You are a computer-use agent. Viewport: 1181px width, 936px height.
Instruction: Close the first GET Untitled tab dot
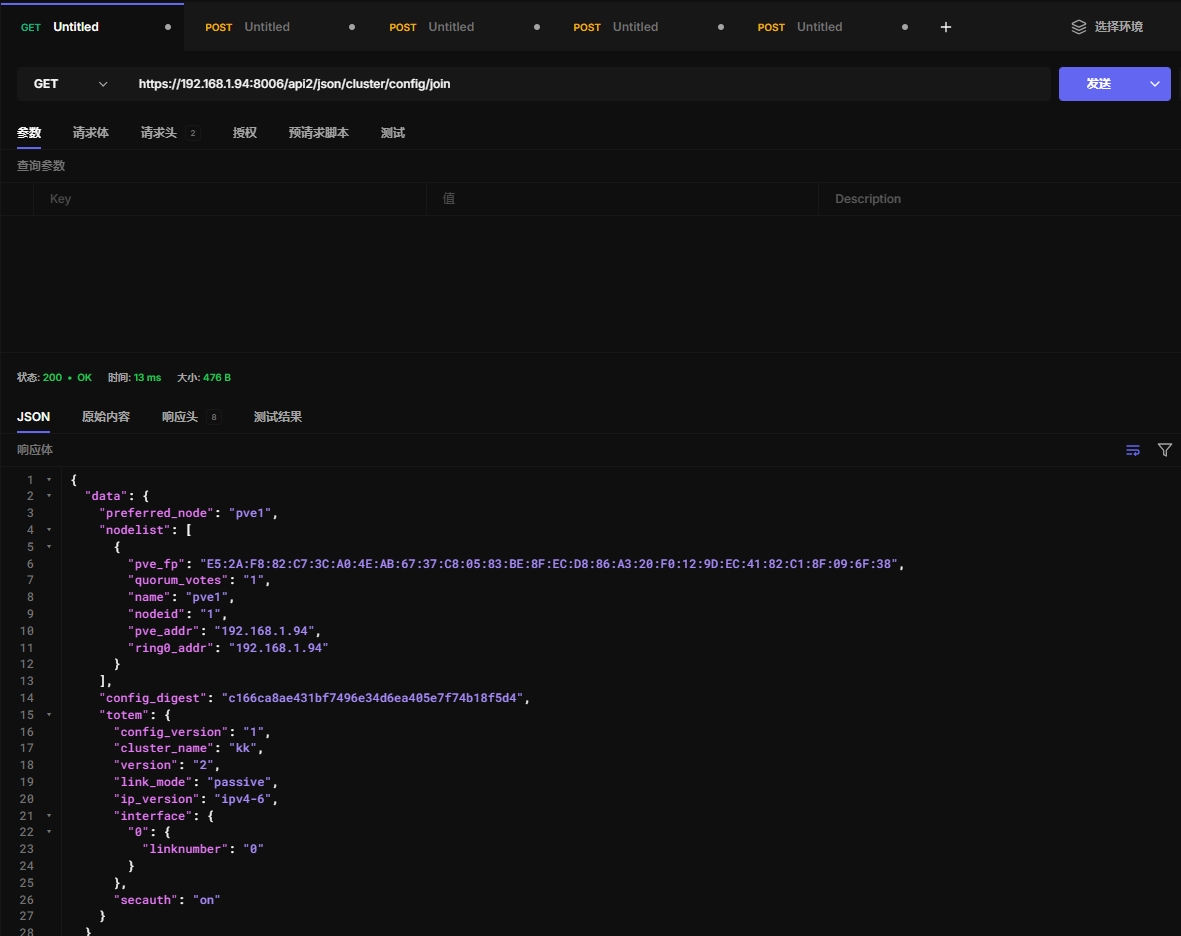click(x=168, y=27)
